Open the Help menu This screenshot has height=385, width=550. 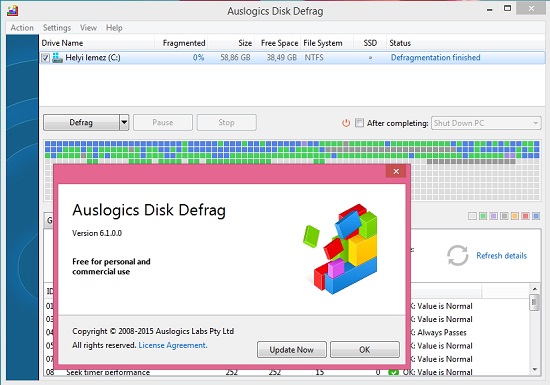pyautogui.click(x=114, y=28)
